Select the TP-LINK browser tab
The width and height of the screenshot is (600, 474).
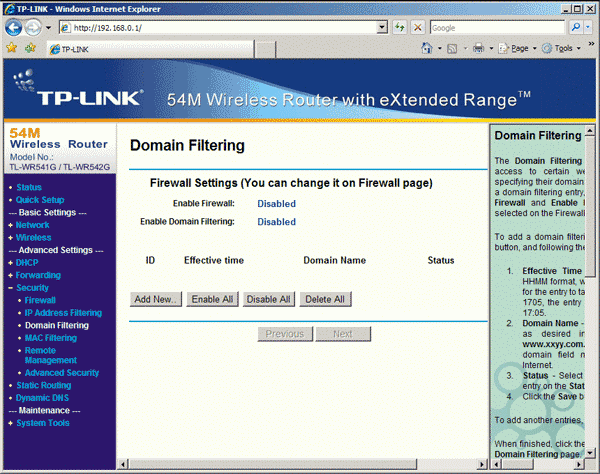pos(150,49)
